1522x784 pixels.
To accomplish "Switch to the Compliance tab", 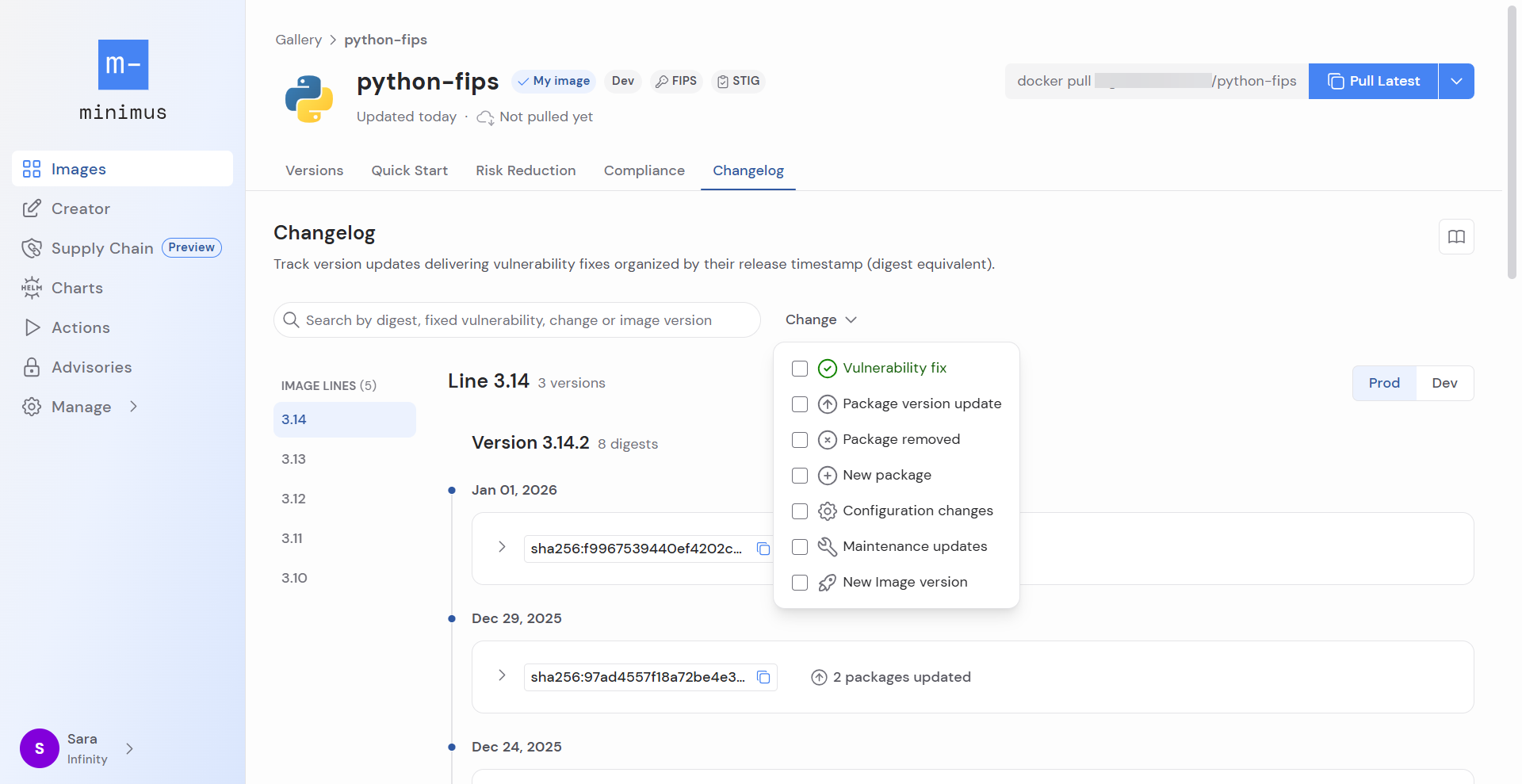I will pos(644,170).
